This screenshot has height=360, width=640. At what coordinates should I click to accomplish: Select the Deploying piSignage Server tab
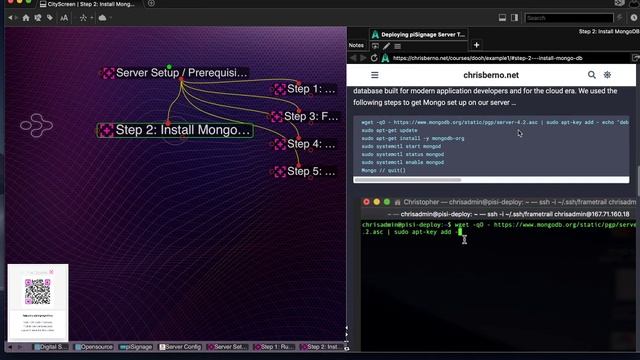(x=418, y=35)
